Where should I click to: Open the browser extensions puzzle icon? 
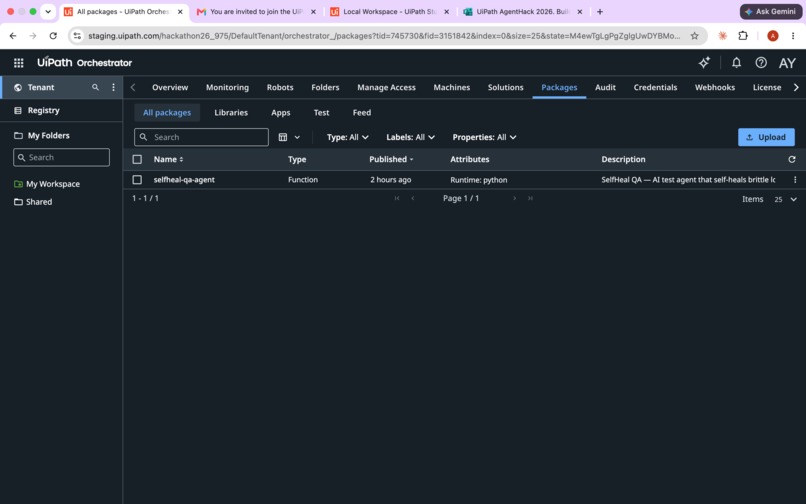coord(743,35)
